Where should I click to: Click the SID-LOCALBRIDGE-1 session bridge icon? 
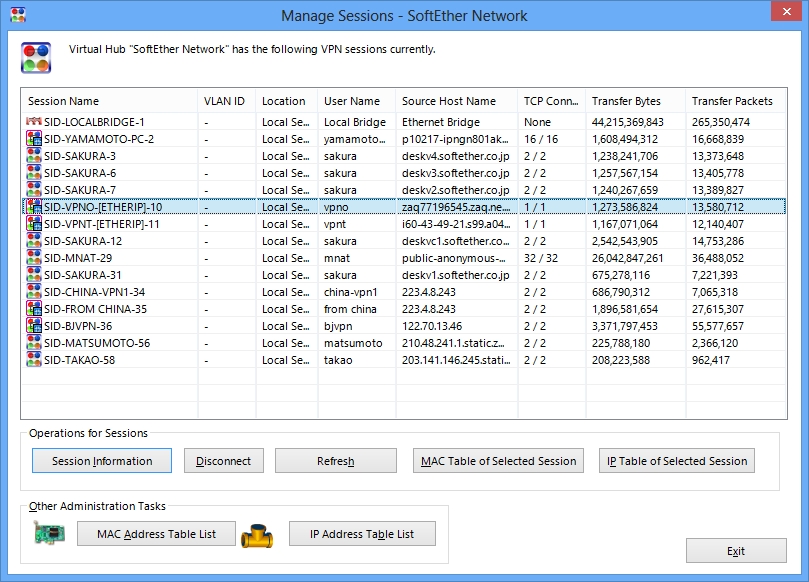coord(34,122)
